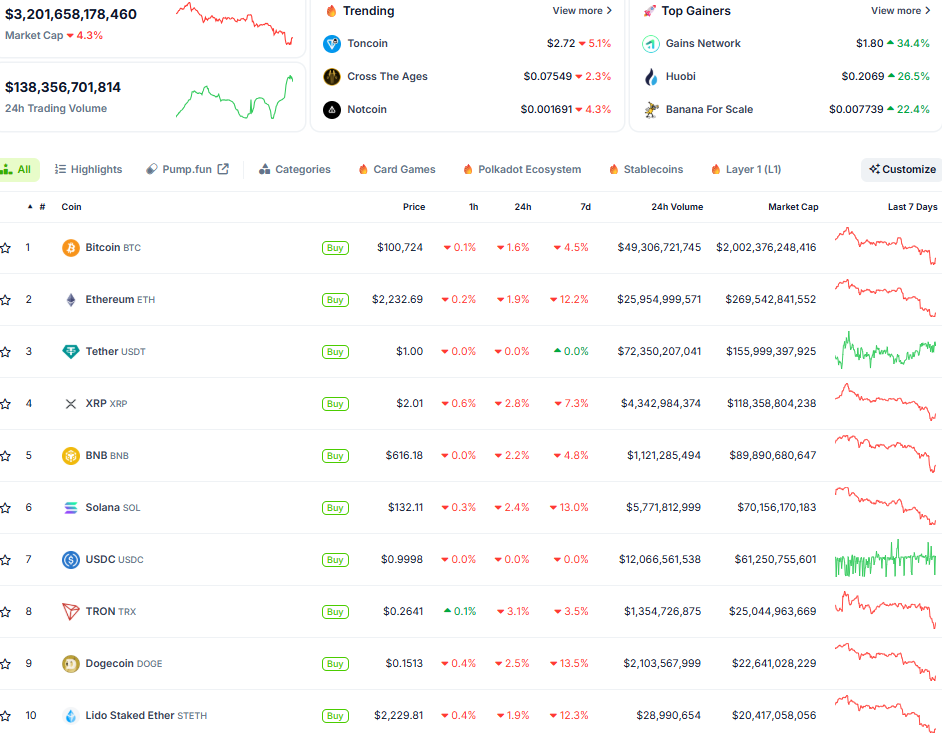Expand Top Gainers with View more
The height and width of the screenshot is (736, 942).
pos(898,10)
